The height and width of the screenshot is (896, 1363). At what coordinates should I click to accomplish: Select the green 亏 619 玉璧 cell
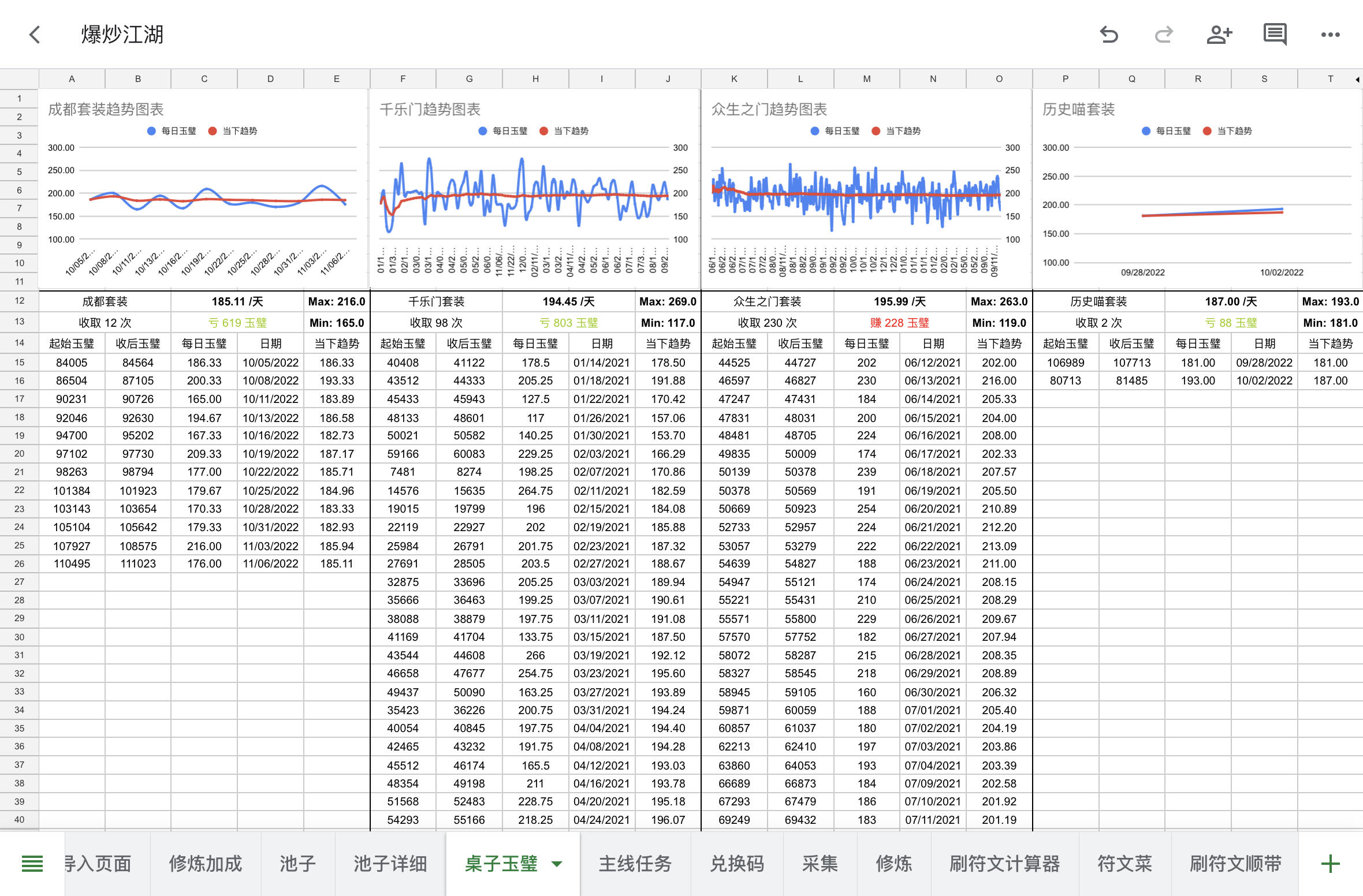coord(237,323)
